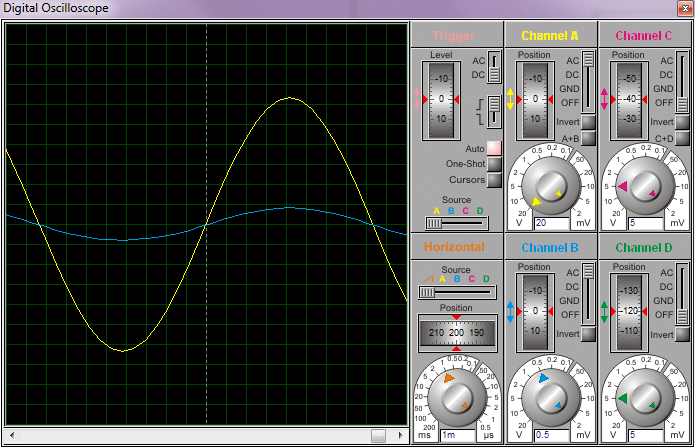Click Channel A volts value field showing 20
Screen dimensions: 695x448
coord(551,223)
